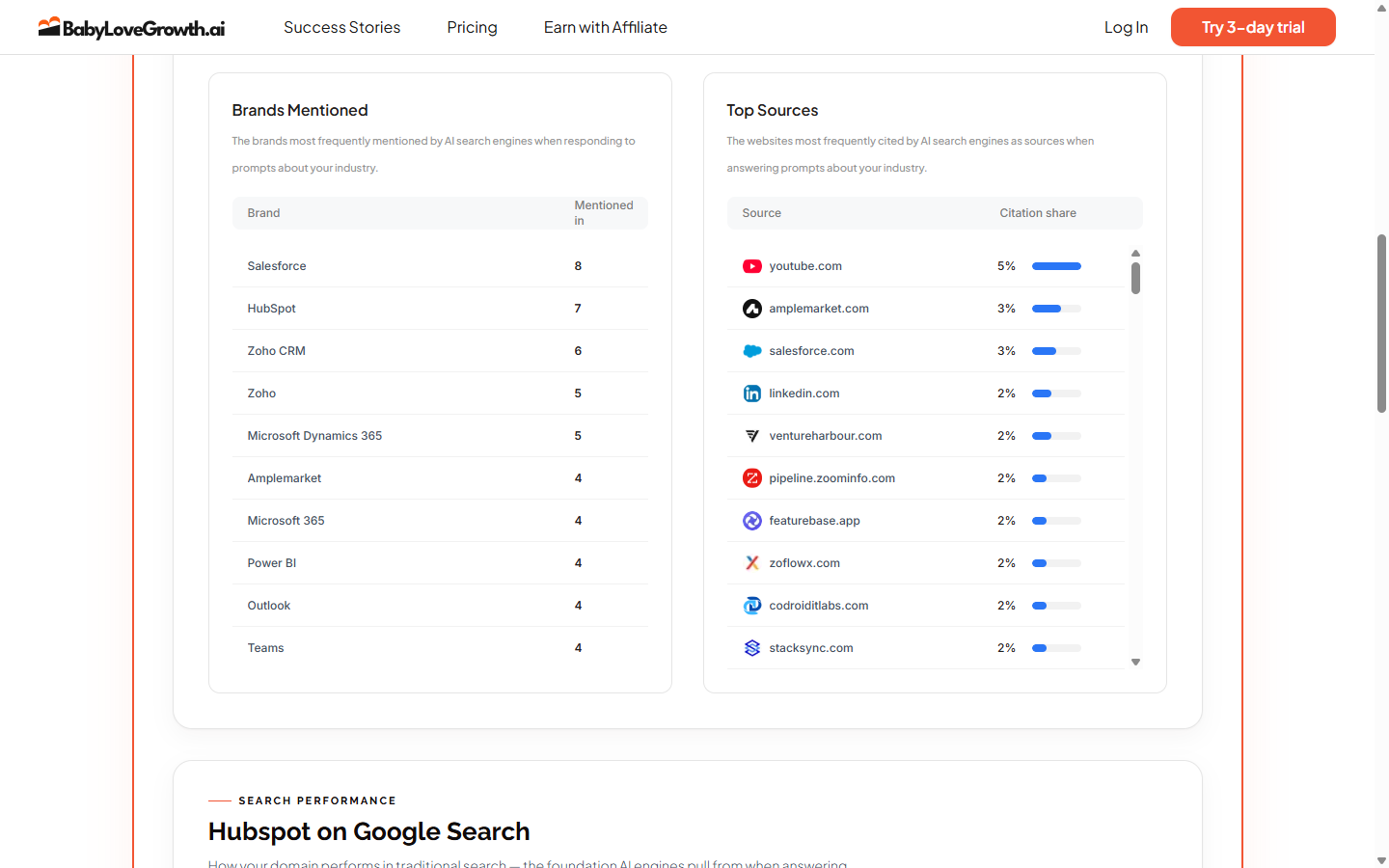Click Top Sources list scroll down arrow
The image size is (1389, 868).
pos(1136,662)
